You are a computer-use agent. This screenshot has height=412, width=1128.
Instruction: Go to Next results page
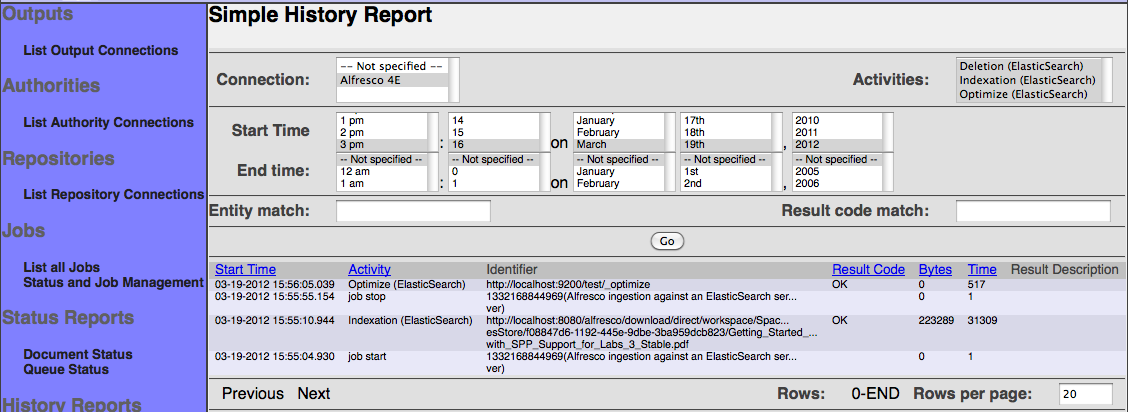[x=313, y=394]
